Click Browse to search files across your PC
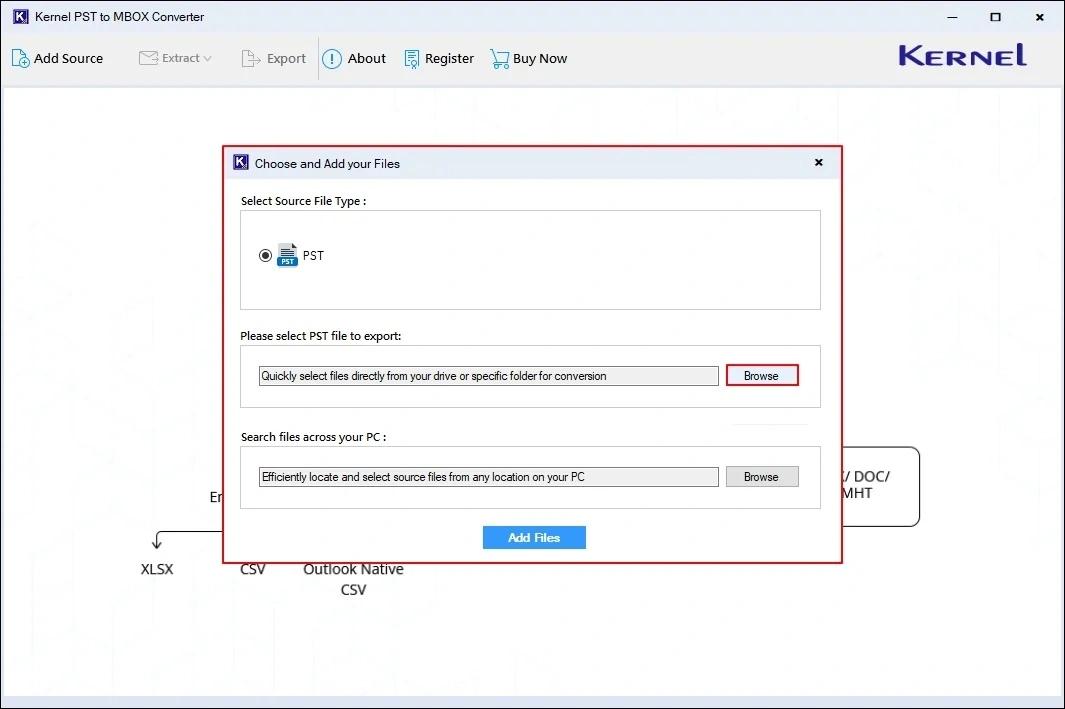Screen dimensions: 1065x709 [x=762, y=476]
